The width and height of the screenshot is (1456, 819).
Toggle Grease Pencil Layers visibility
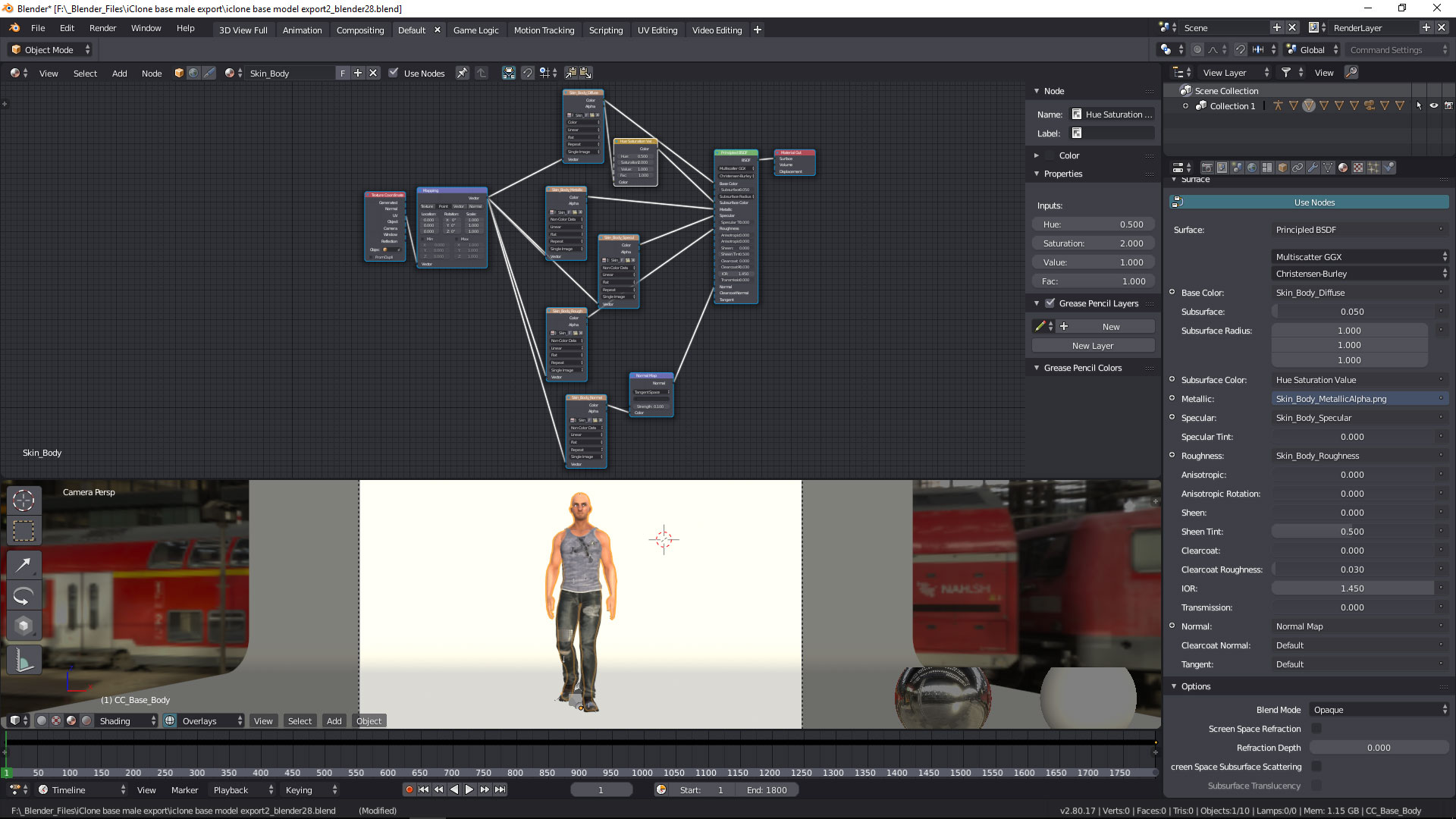coord(1047,303)
